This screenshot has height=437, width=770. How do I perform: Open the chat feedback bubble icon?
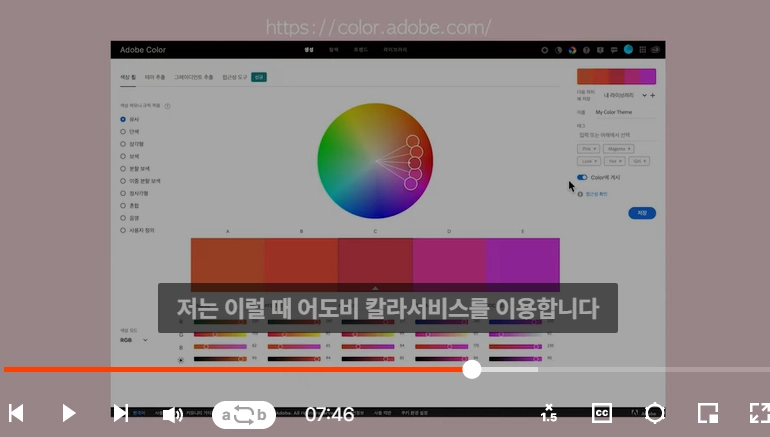pos(614,50)
